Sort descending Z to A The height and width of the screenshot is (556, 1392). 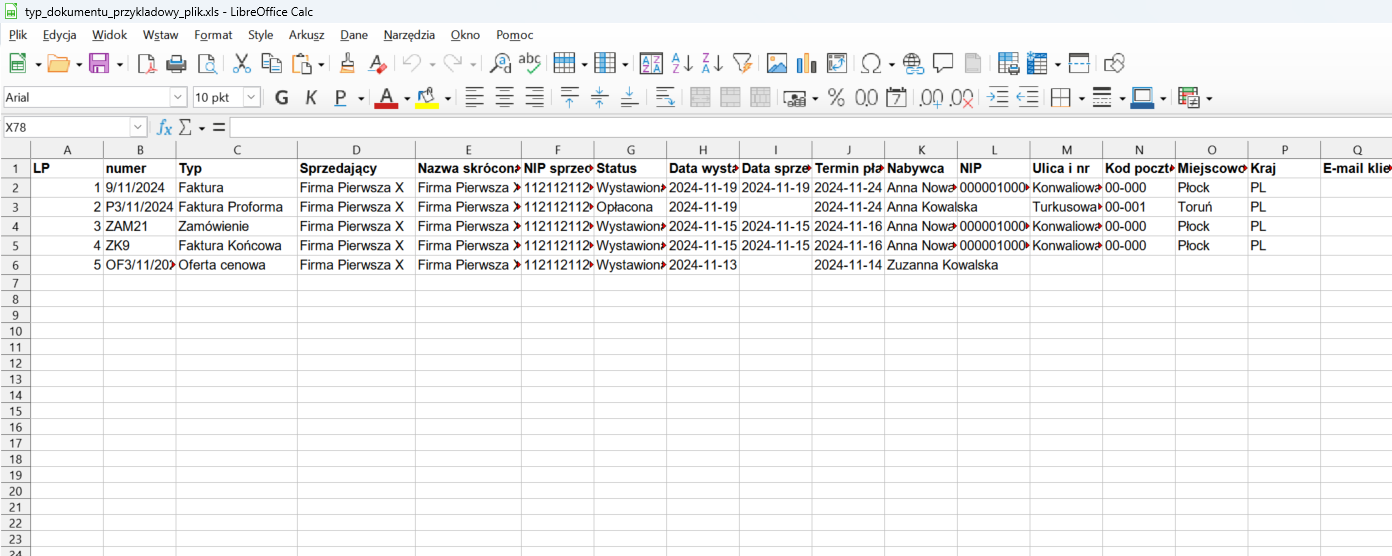coord(712,64)
